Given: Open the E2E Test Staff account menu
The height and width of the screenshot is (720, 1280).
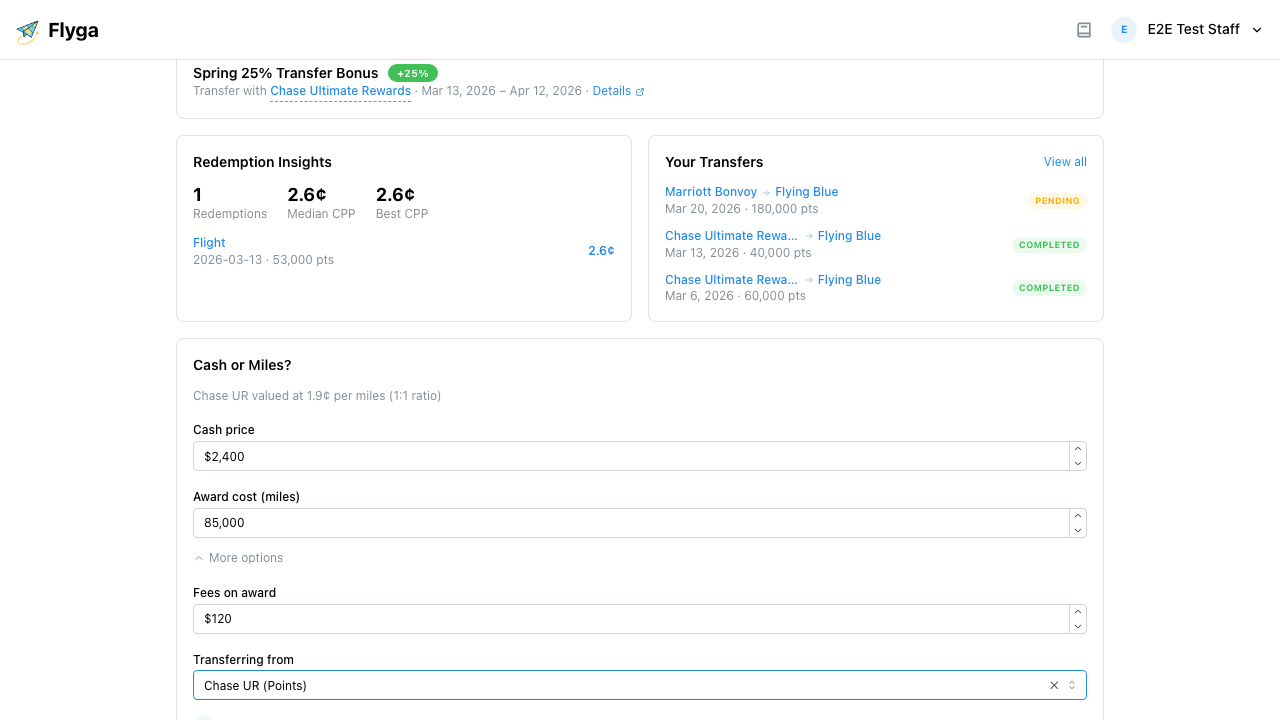Looking at the screenshot, I should (1188, 30).
